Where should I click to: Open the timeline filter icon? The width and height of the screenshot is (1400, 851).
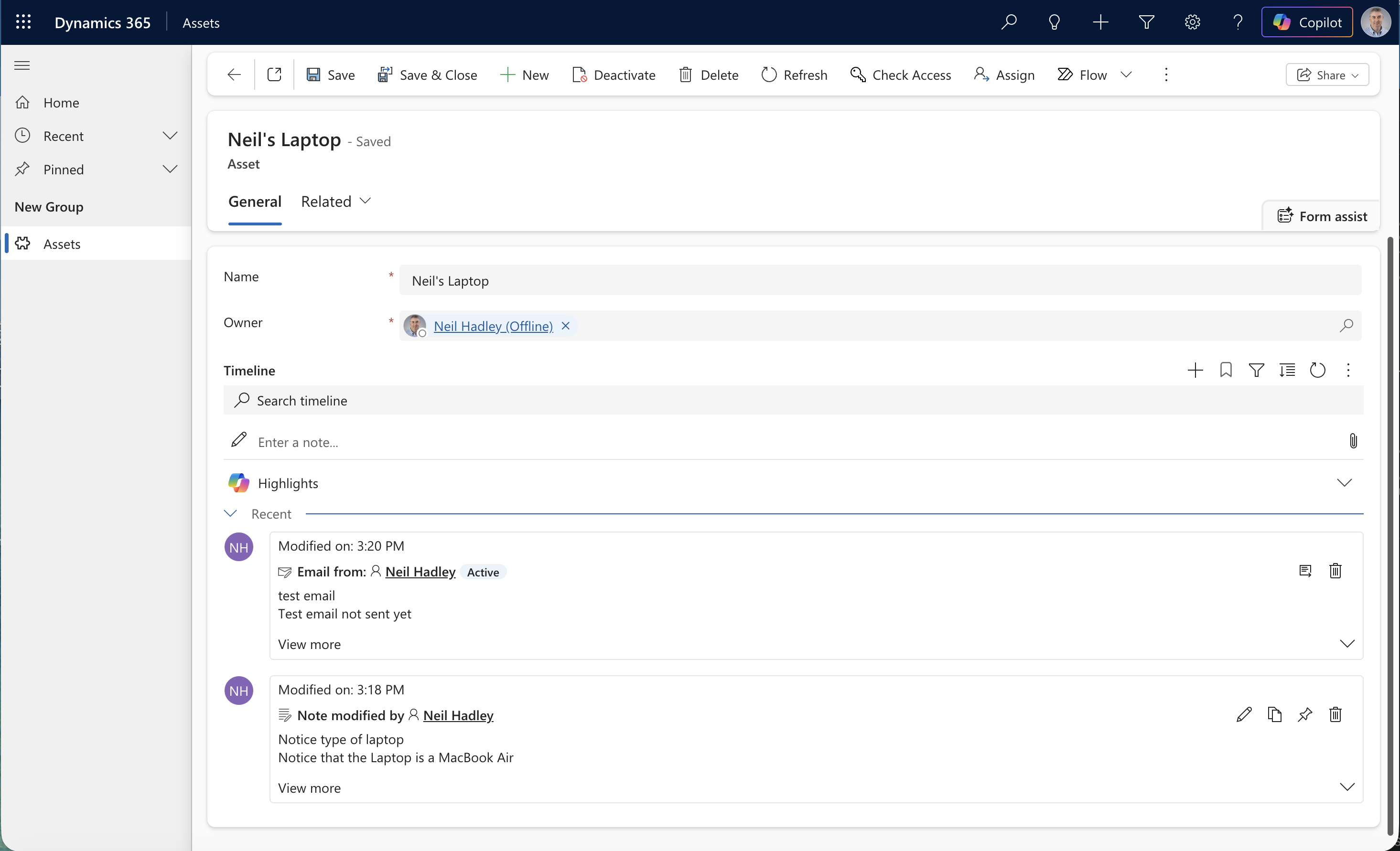click(x=1256, y=370)
